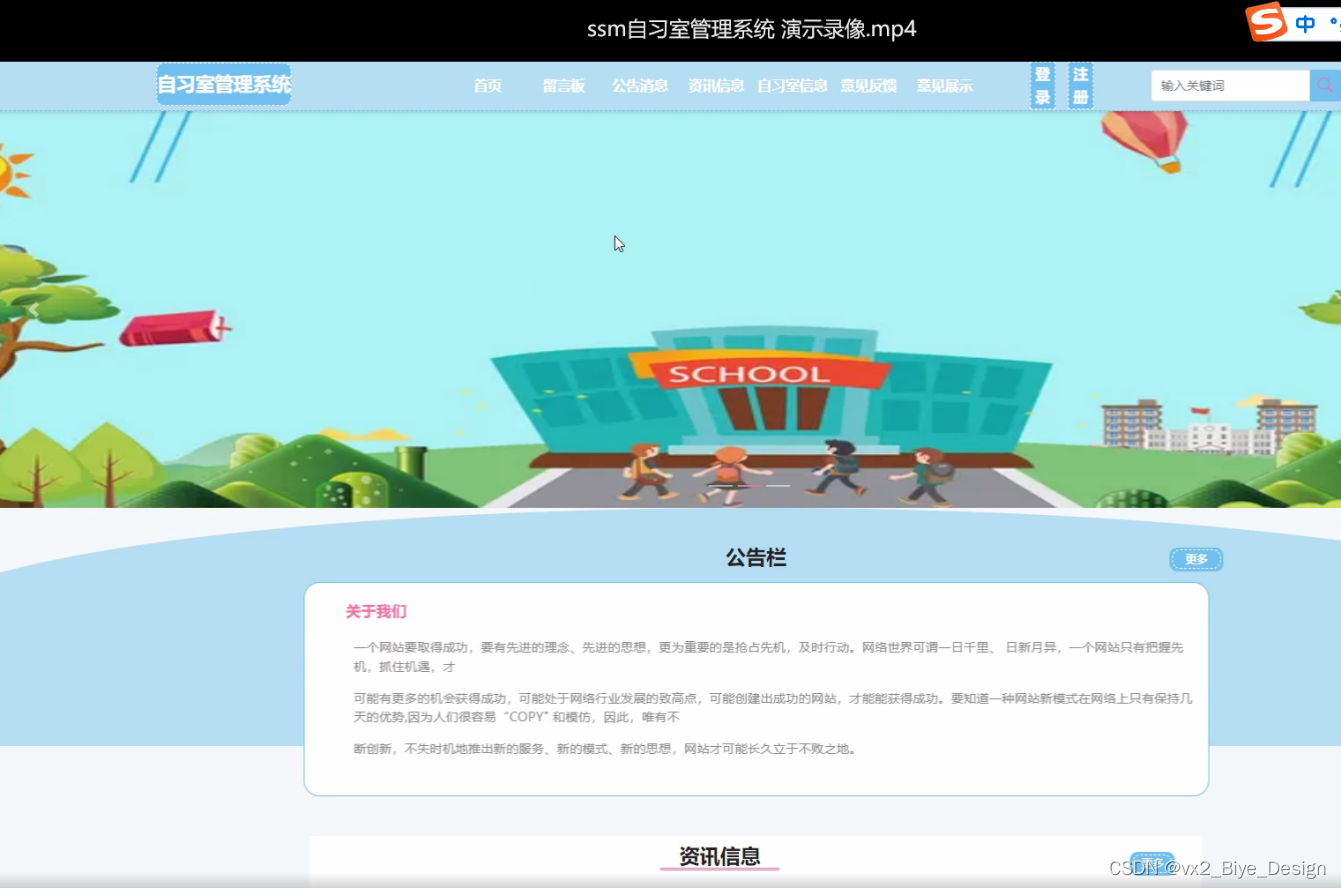
Task: Click the 注册 register button
Action: (1080, 86)
